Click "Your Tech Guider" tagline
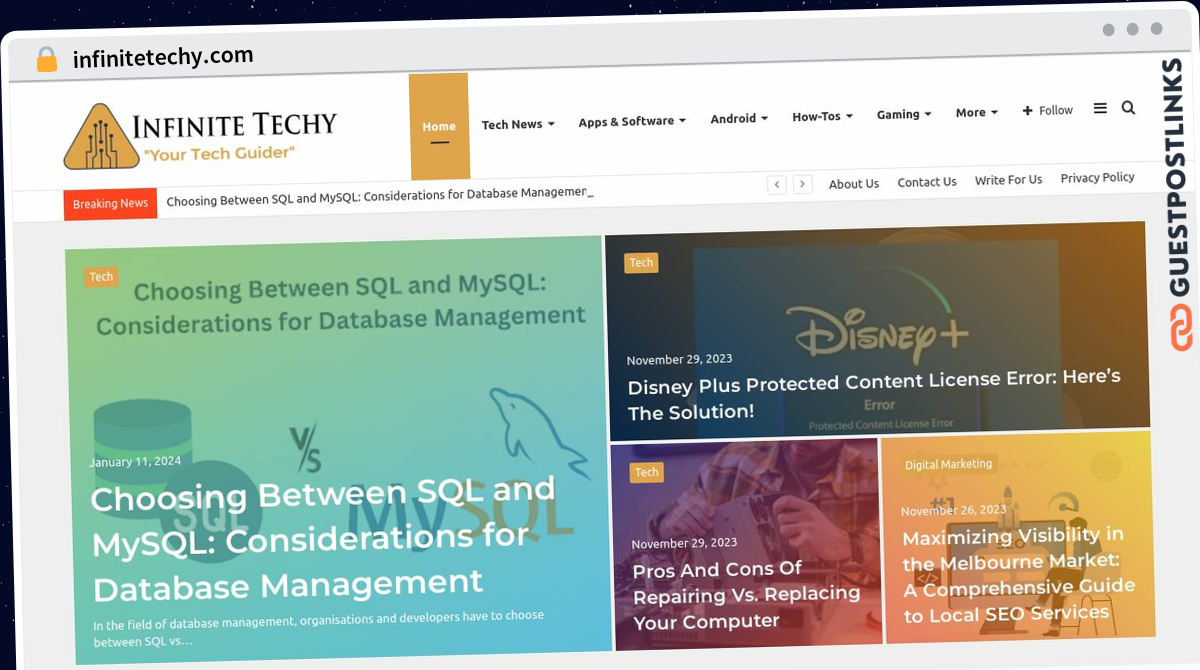This screenshot has height=670, width=1200. [x=219, y=153]
